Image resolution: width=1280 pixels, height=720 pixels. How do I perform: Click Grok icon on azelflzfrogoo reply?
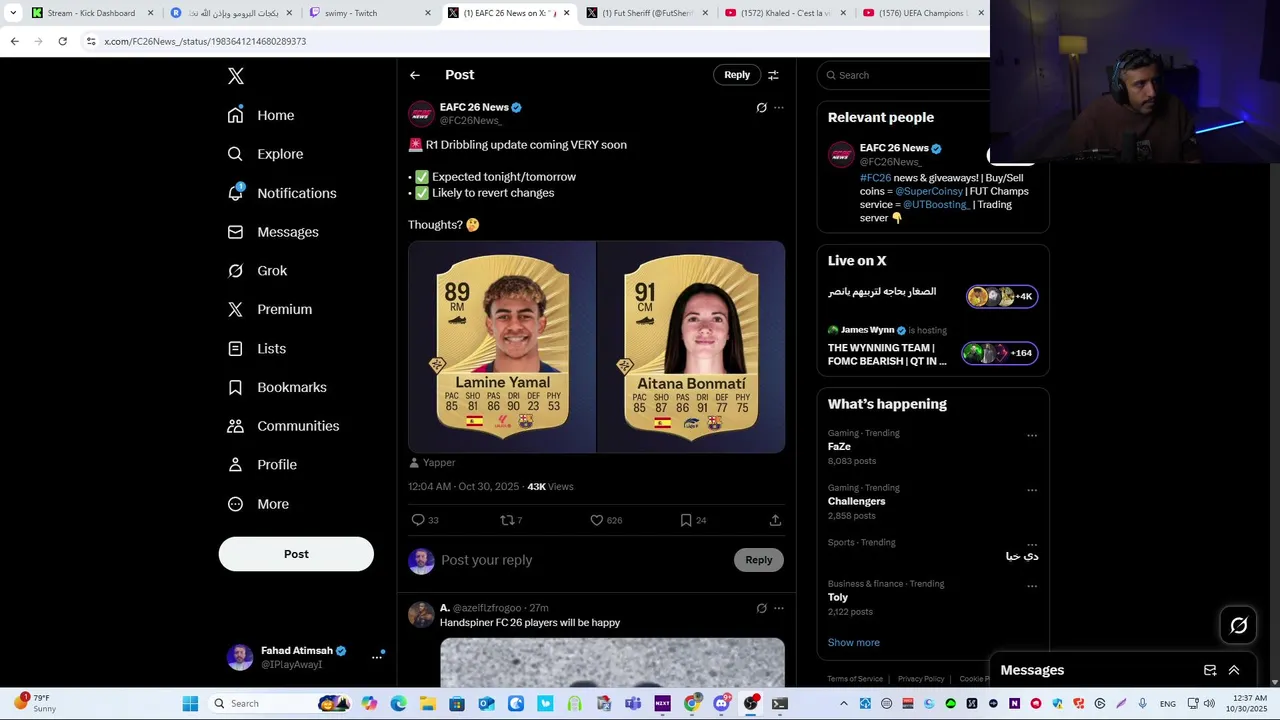point(761,608)
